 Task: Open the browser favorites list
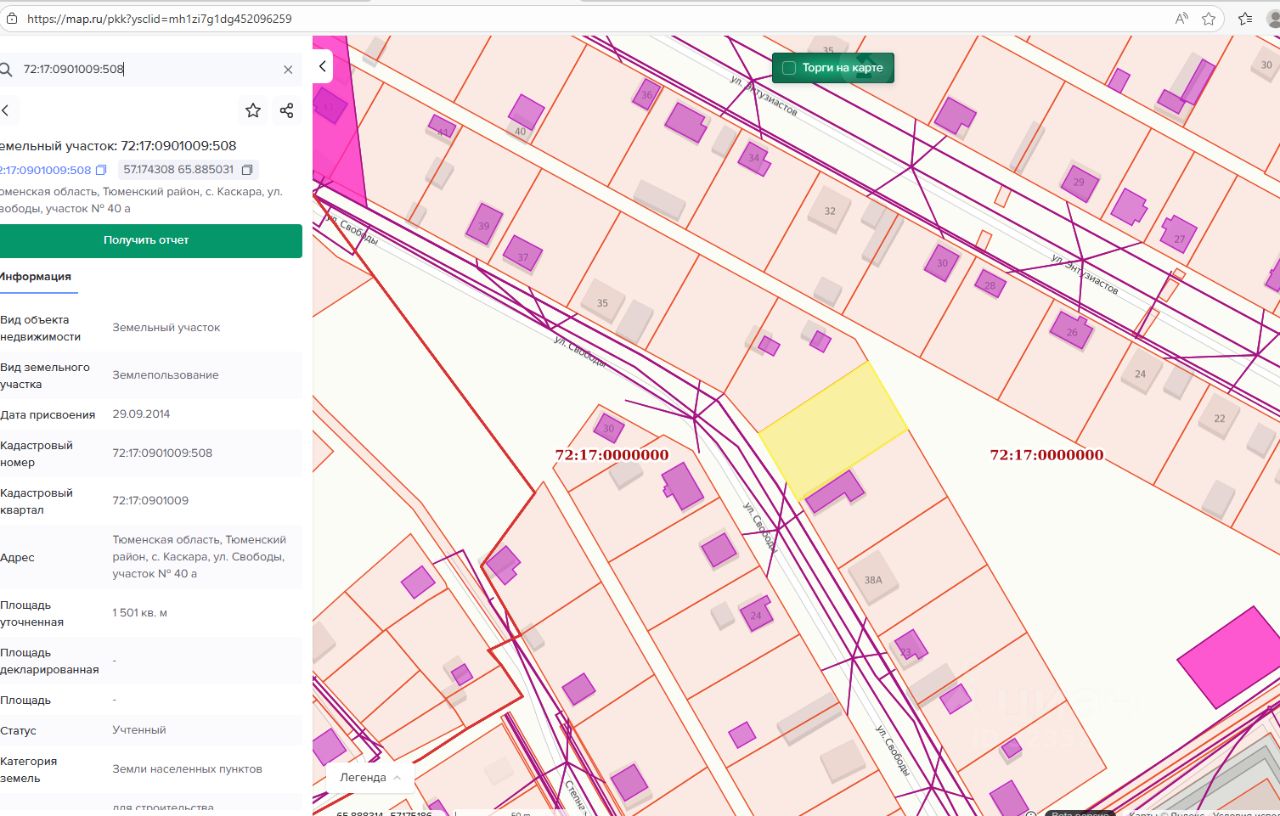1245,18
